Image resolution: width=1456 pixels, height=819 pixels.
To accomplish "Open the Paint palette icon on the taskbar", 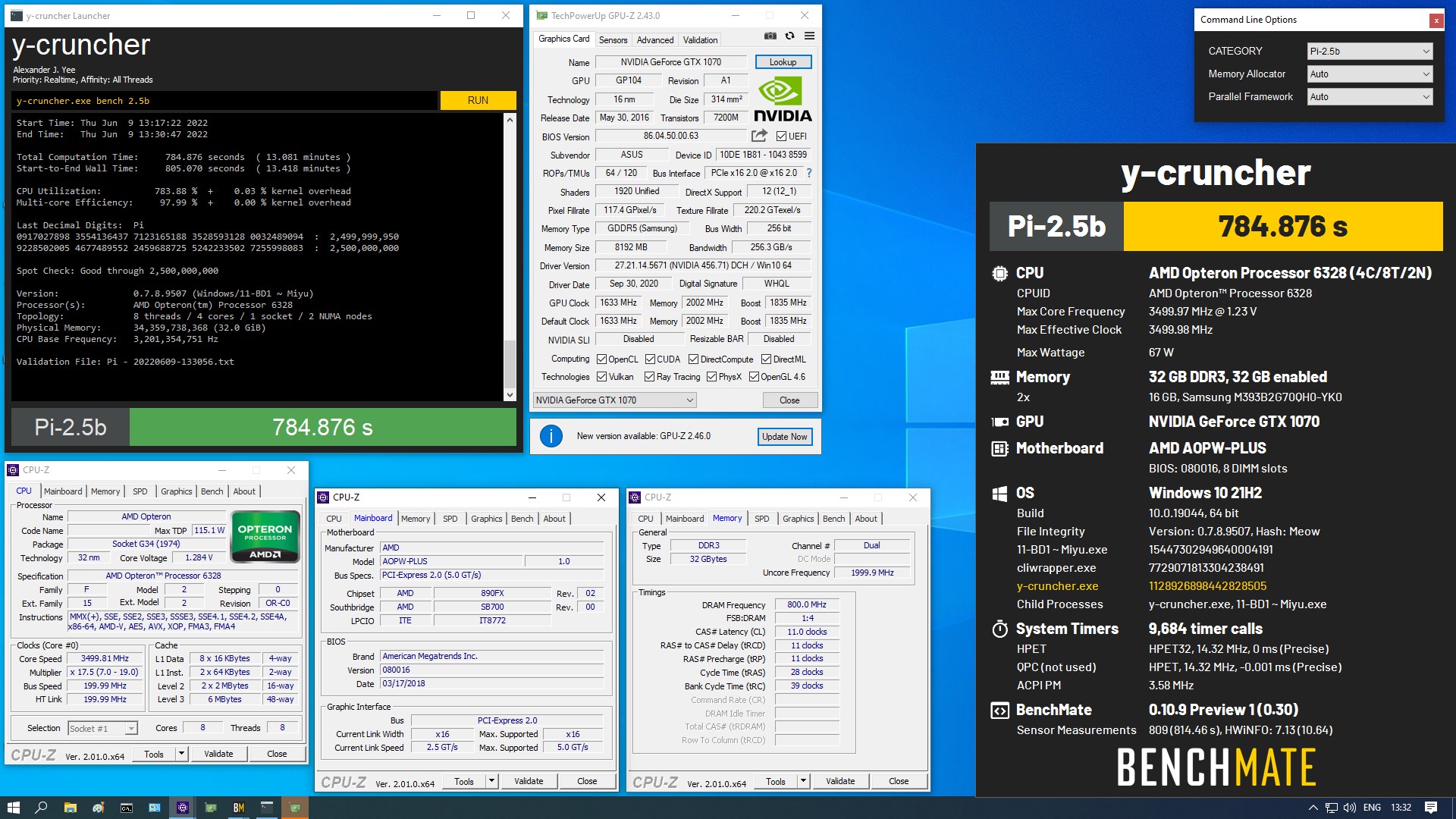I will [x=98, y=808].
